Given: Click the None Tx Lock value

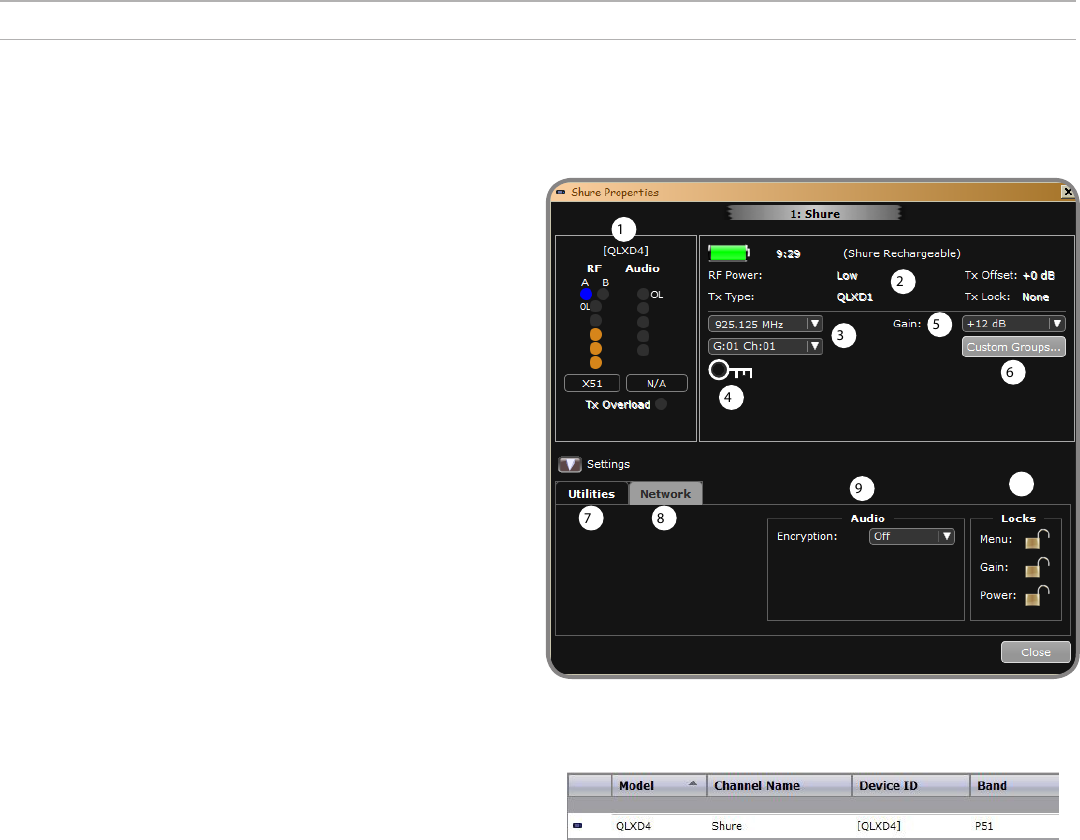Looking at the screenshot, I should coord(1035,297).
